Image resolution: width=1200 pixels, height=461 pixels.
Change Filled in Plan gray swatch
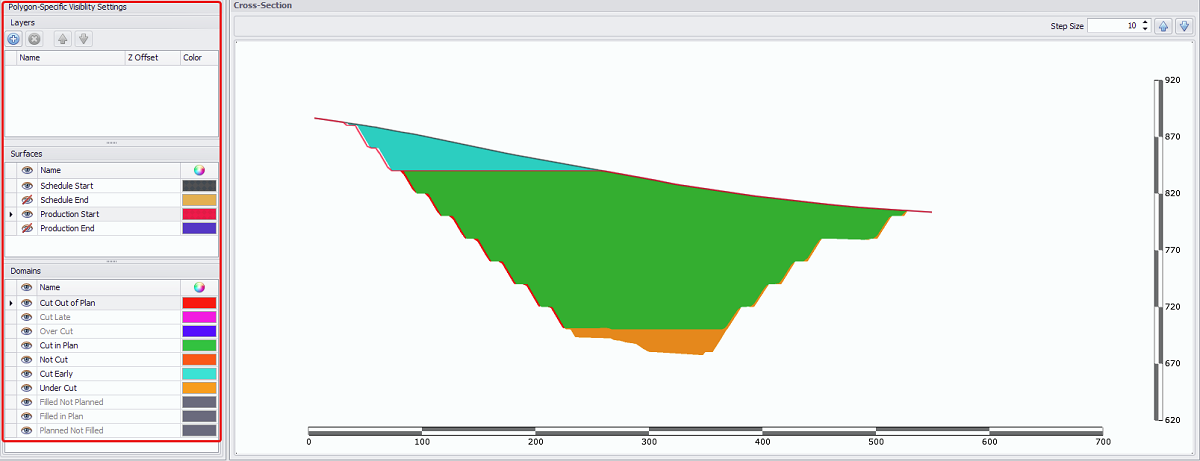click(199, 416)
